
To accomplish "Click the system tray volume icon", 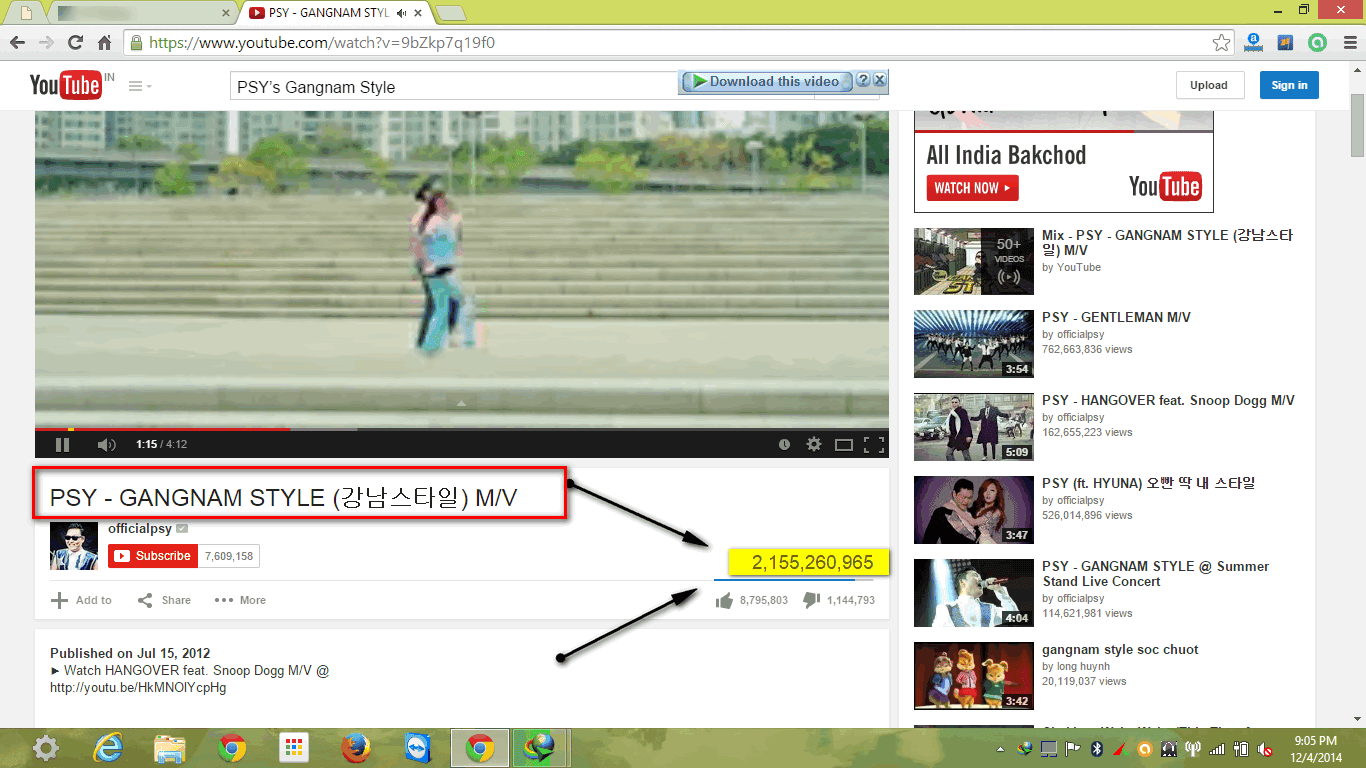I will 1265,748.
